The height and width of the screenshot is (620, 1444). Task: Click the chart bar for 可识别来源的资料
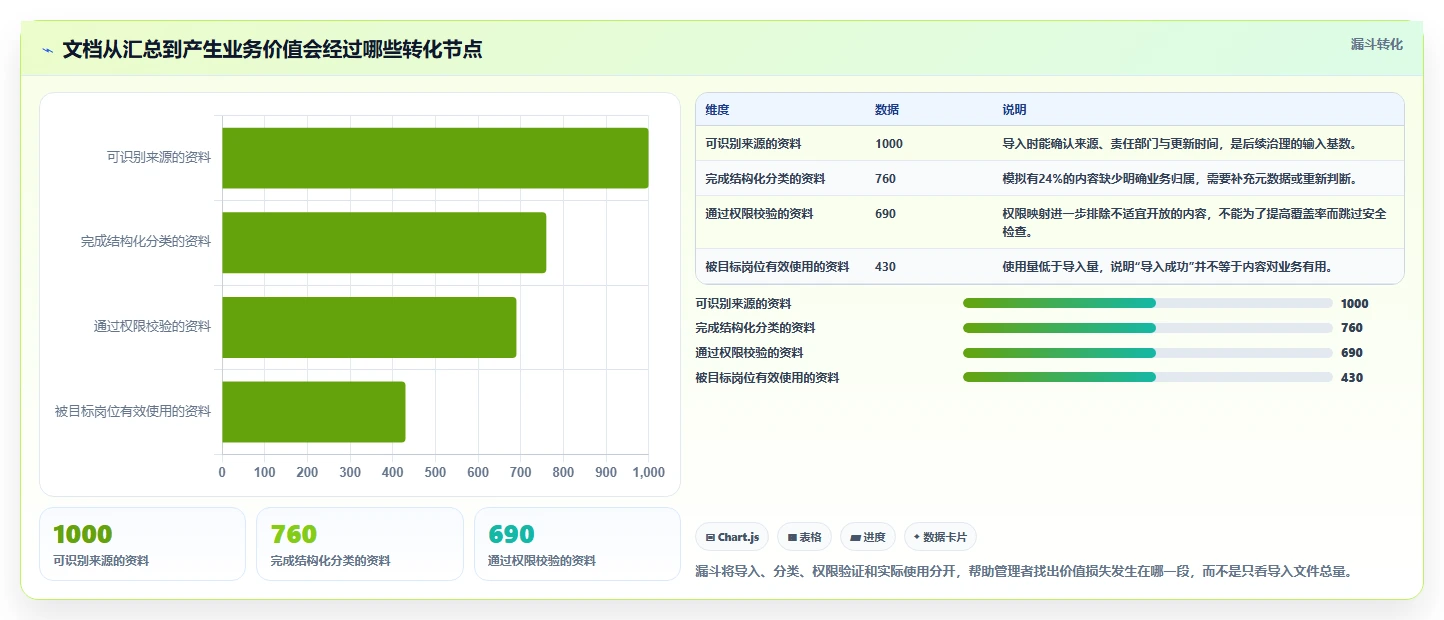(435, 158)
